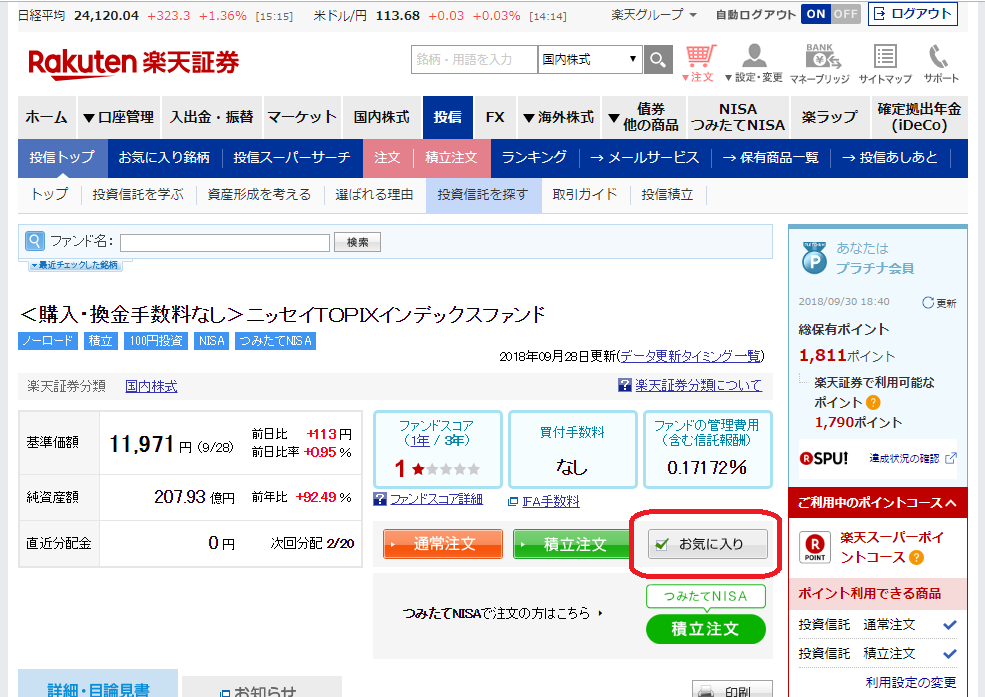Click the Money Bridge bank icon
Image resolution: width=985 pixels, height=697 pixels.
coord(819,60)
